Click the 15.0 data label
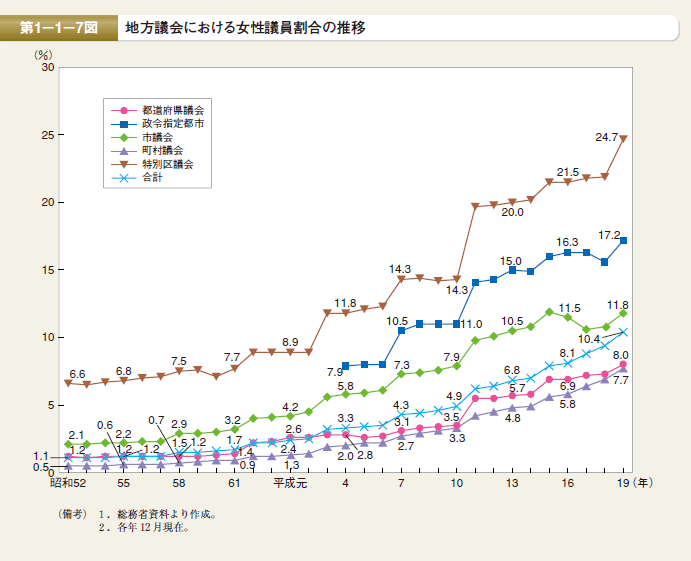 (511, 261)
